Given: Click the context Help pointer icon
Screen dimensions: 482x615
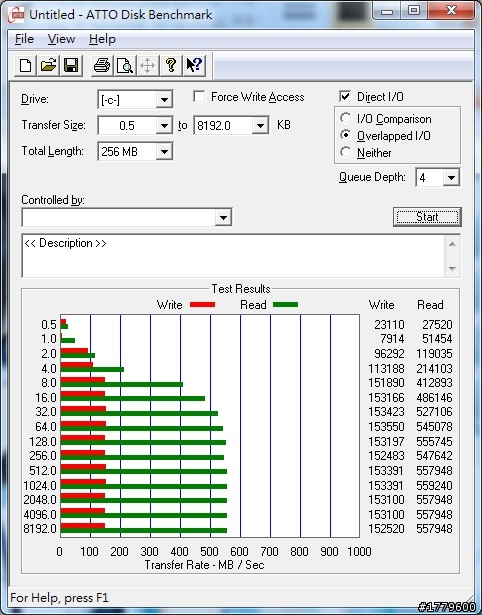Looking at the screenshot, I should click(194, 65).
